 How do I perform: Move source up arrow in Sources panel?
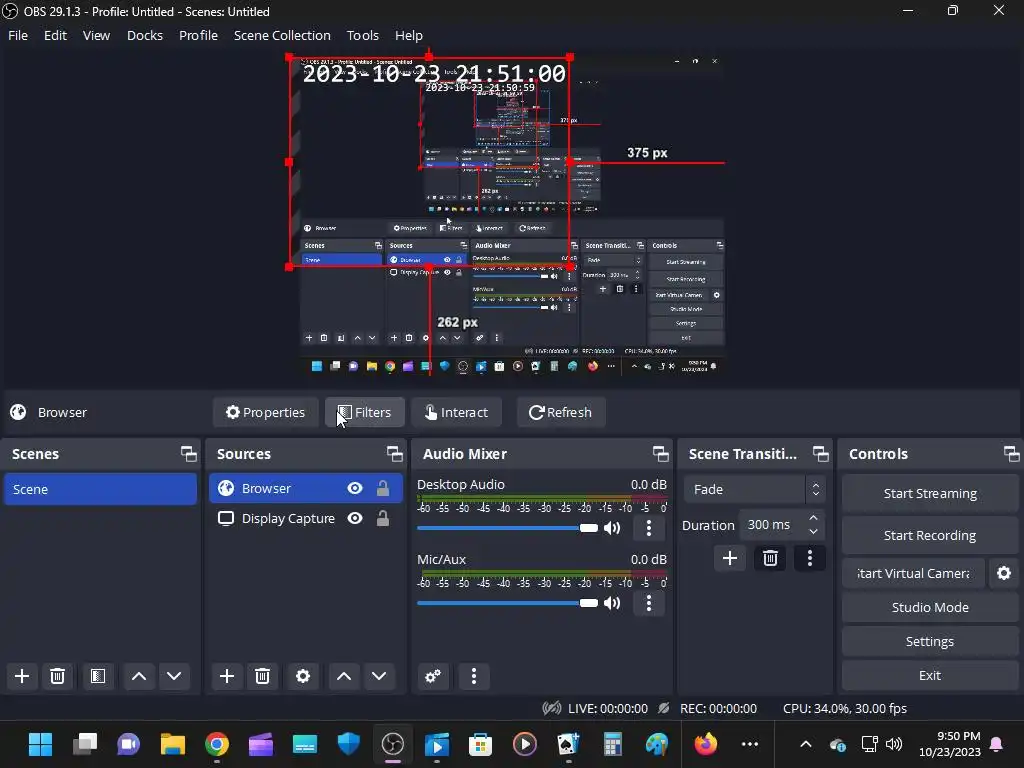tap(344, 676)
